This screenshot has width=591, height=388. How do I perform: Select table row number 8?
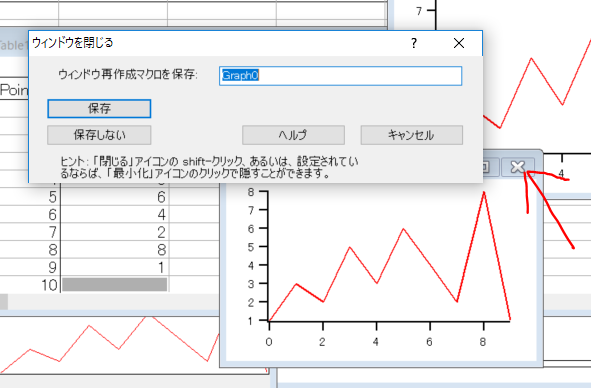pos(30,250)
